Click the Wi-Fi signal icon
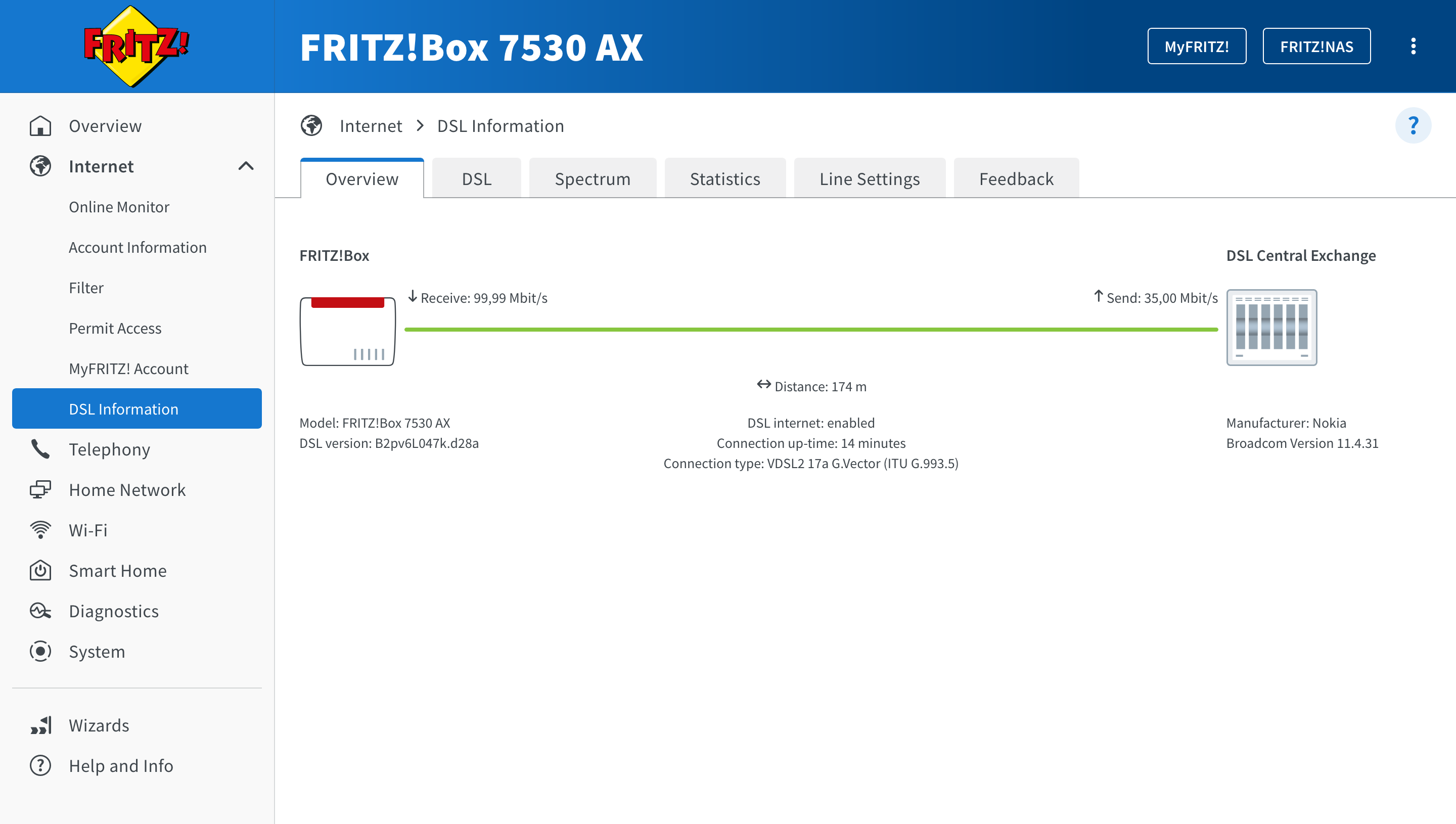Screen dimensions: 1456x824 40,530
